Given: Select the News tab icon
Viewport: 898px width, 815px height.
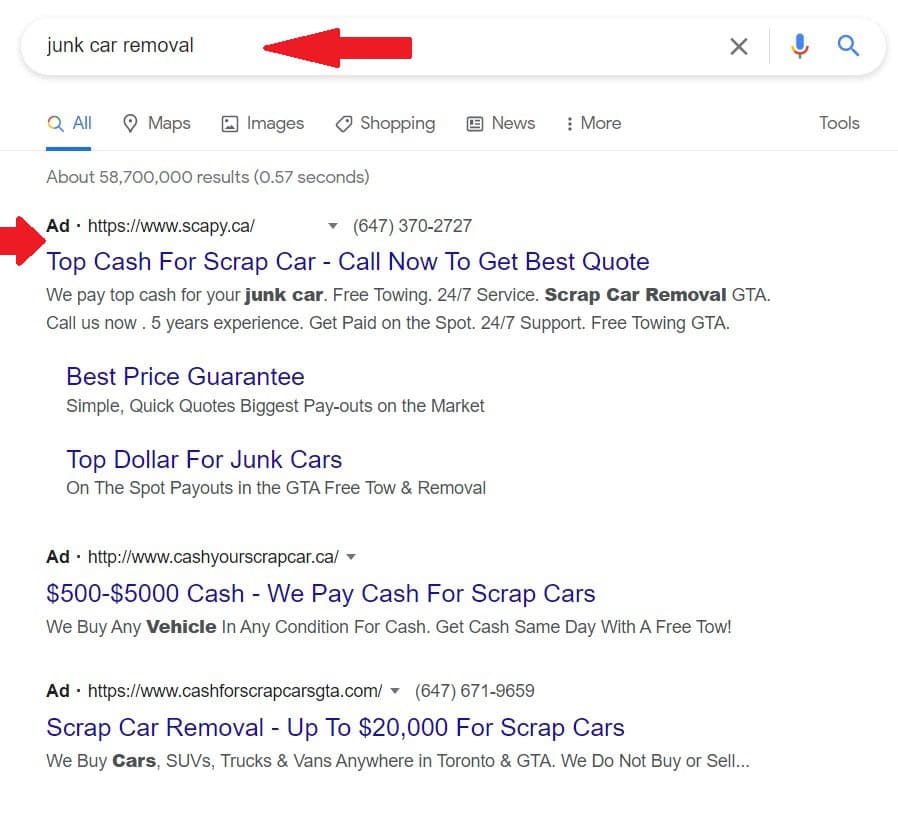Looking at the screenshot, I should pyautogui.click(x=476, y=122).
